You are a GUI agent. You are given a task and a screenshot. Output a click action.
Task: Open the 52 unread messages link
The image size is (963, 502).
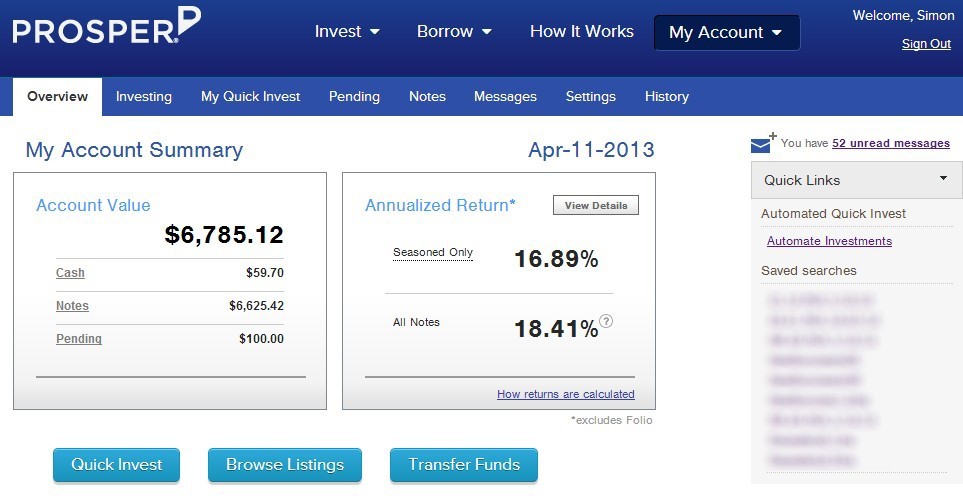[891, 143]
